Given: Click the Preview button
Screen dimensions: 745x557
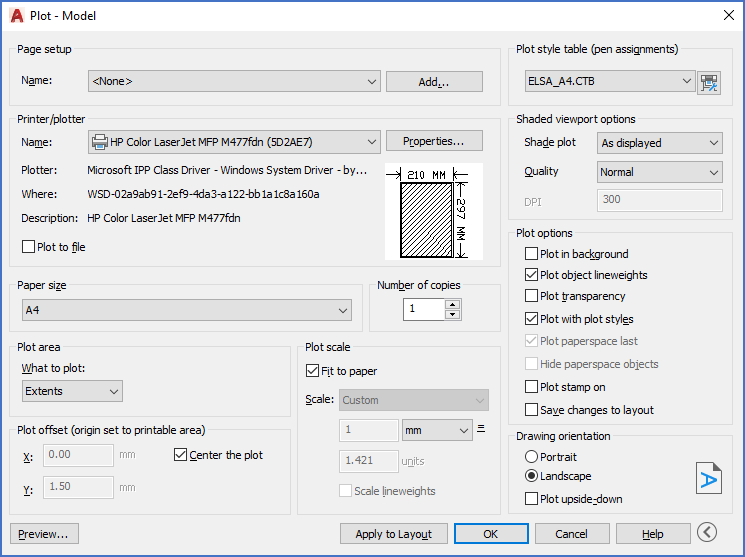Looking at the screenshot, I should point(44,534).
